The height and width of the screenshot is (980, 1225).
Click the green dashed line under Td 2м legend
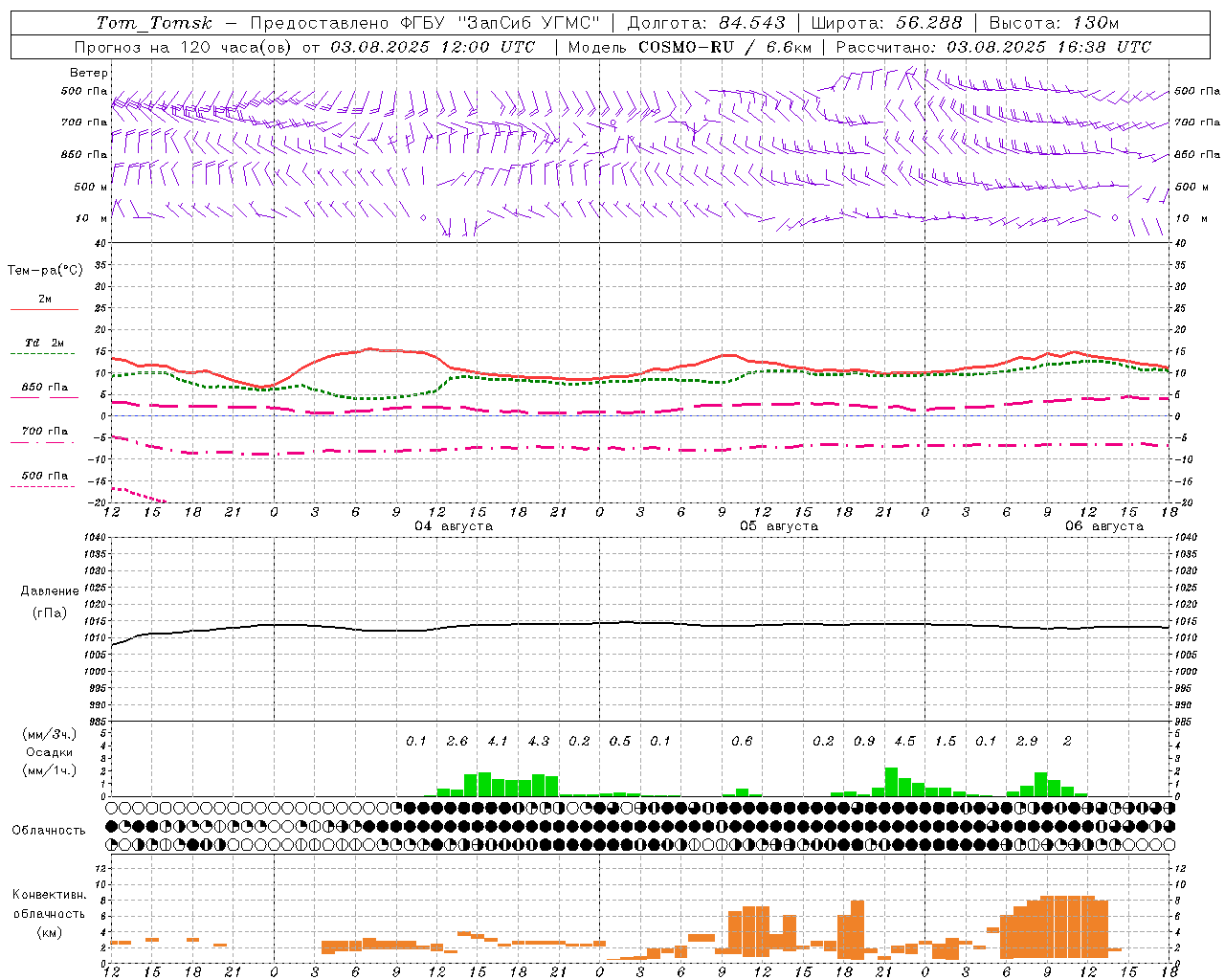(x=42, y=353)
